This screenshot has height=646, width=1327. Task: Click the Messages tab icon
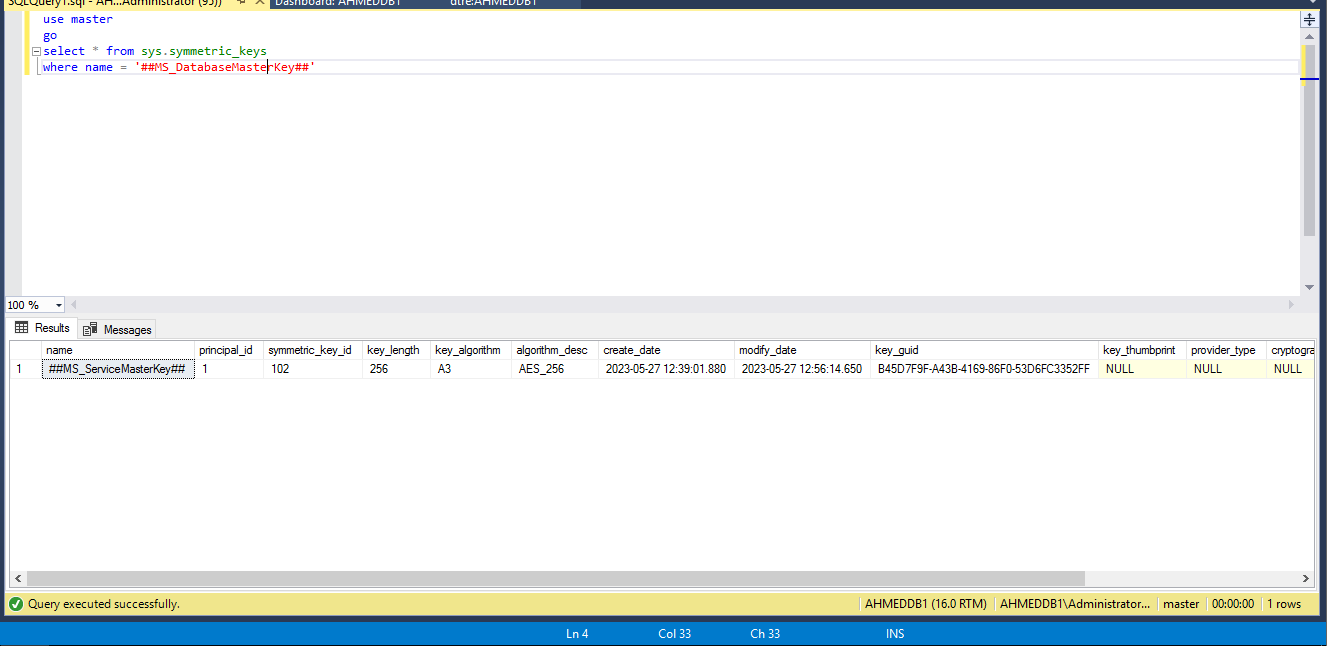[x=90, y=328]
